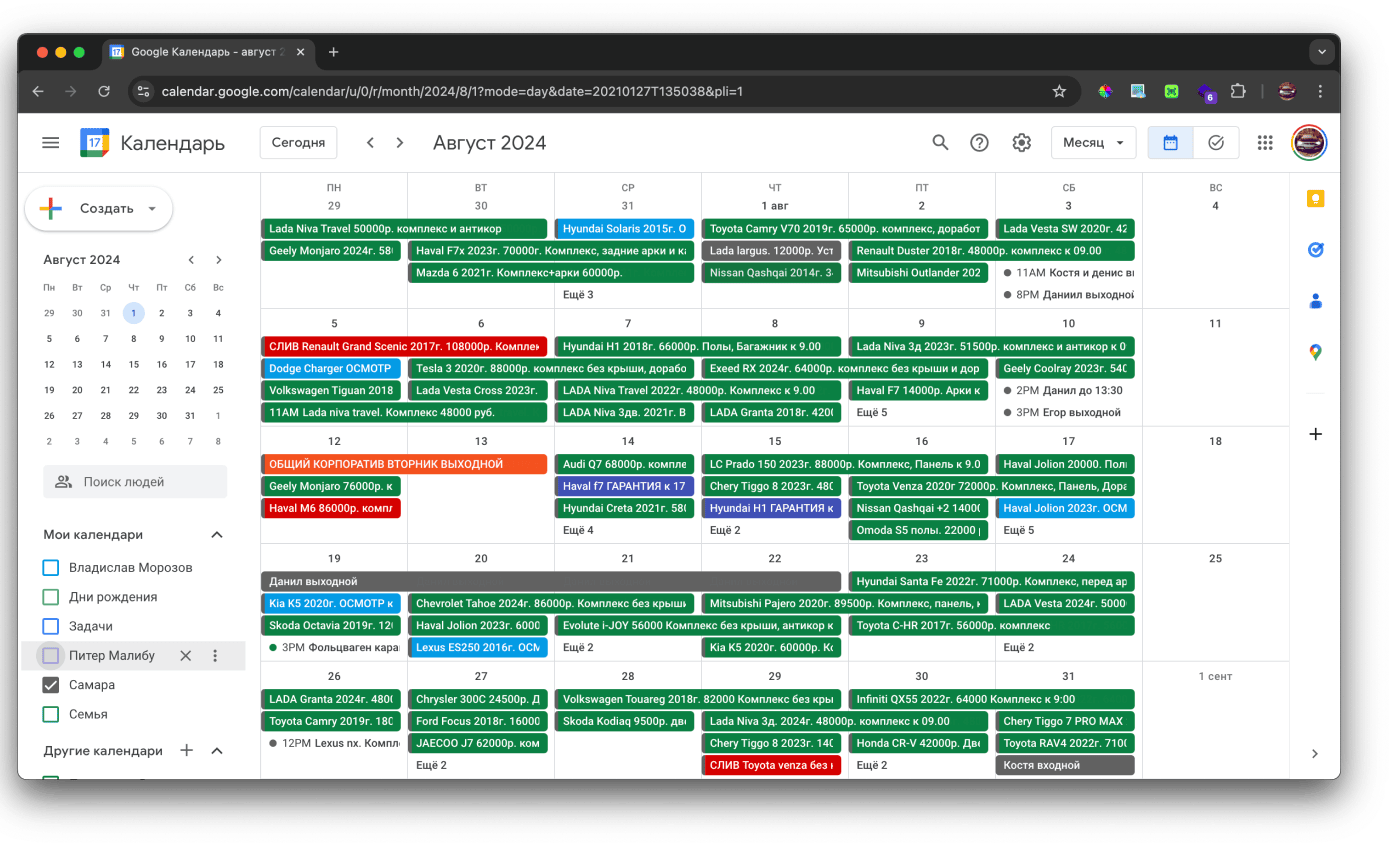Toggle Семья calendar checkbox
This screenshot has height=846, width=1392.
(51, 714)
